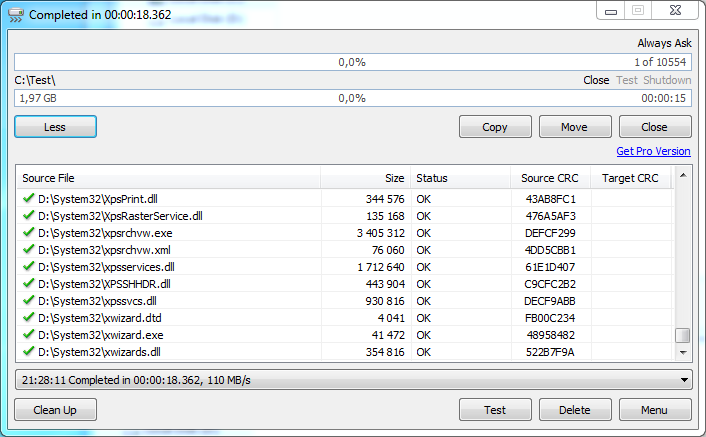Click green checkmark beside xwizards.dll

pyautogui.click(x=29, y=351)
